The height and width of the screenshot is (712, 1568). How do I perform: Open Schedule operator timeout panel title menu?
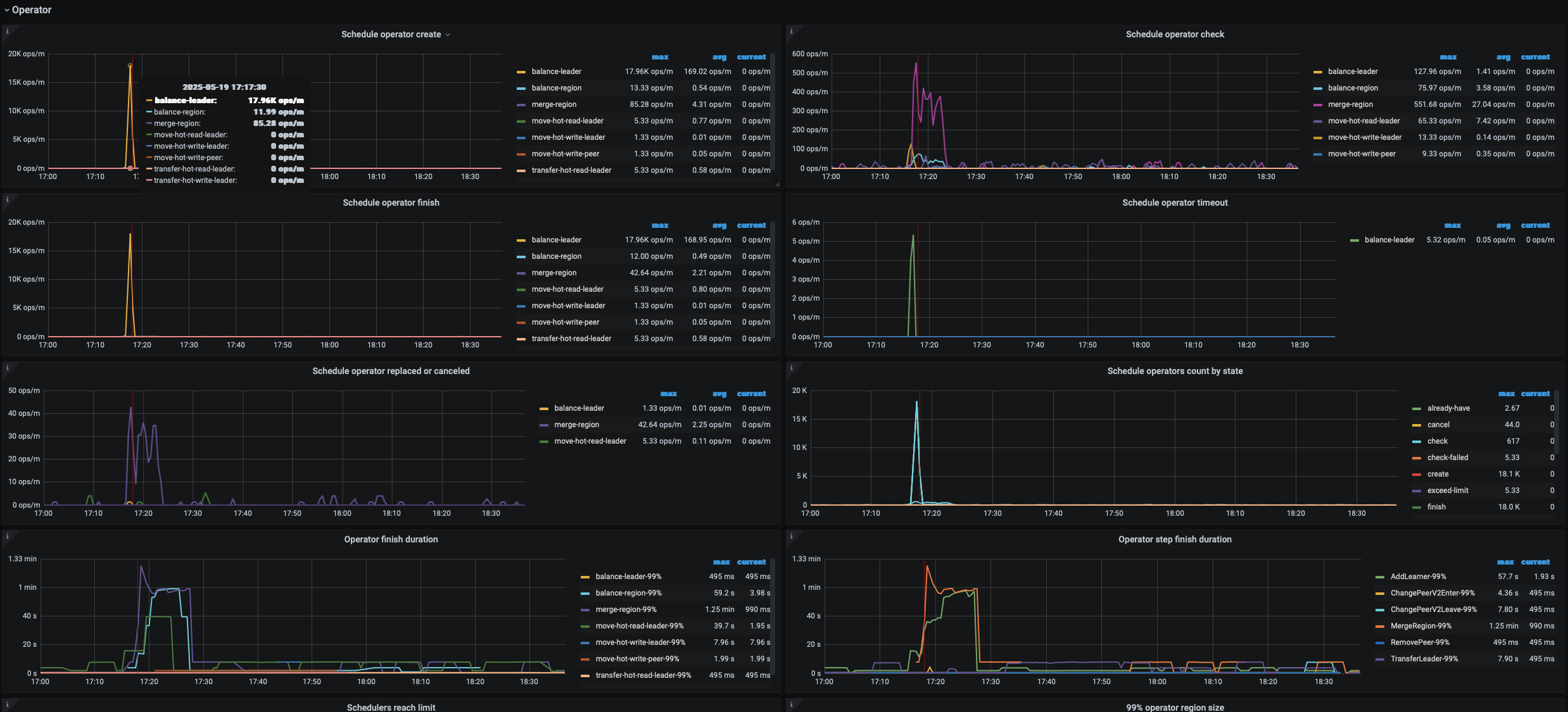coord(1174,203)
